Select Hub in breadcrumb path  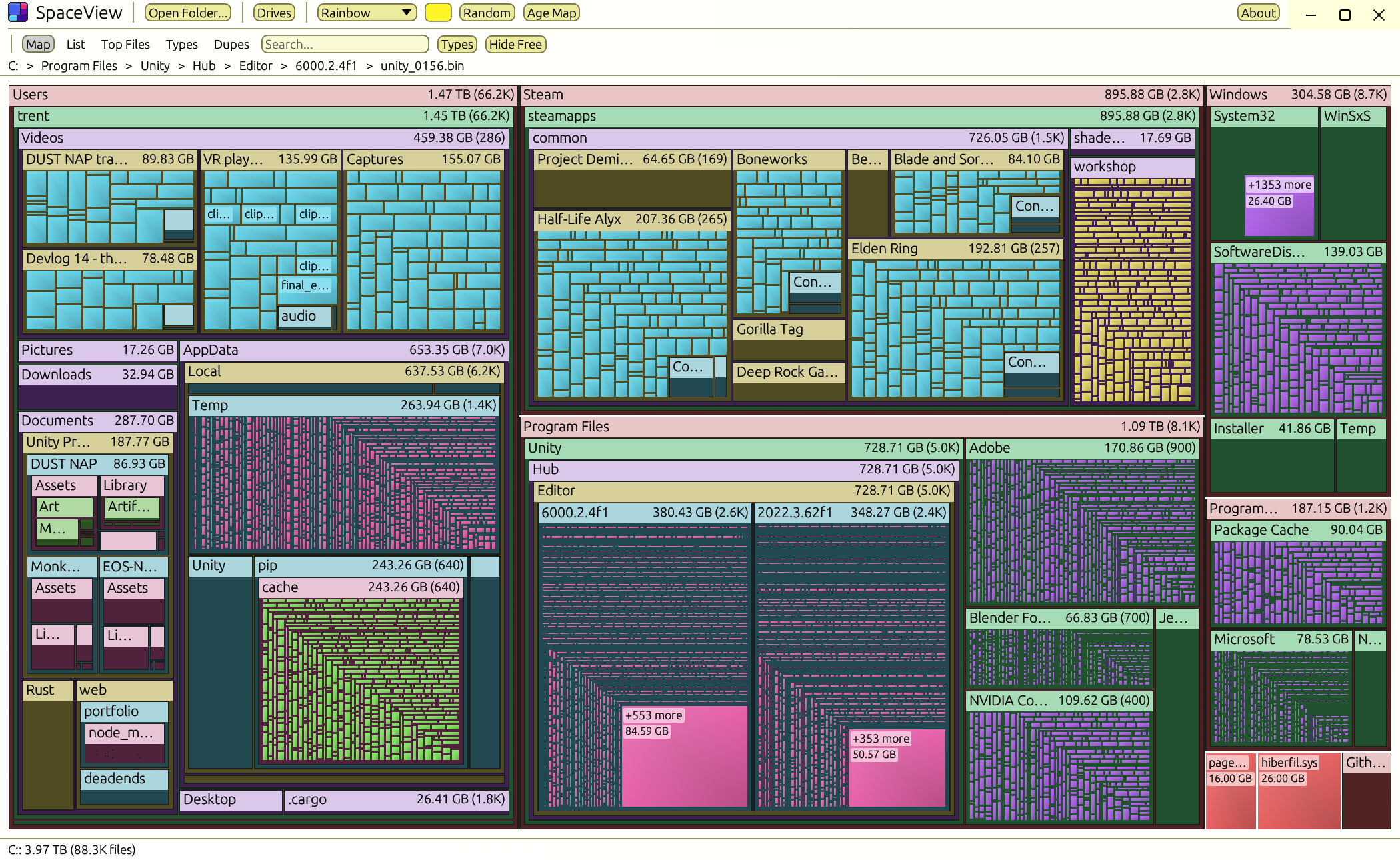(204, 65)
